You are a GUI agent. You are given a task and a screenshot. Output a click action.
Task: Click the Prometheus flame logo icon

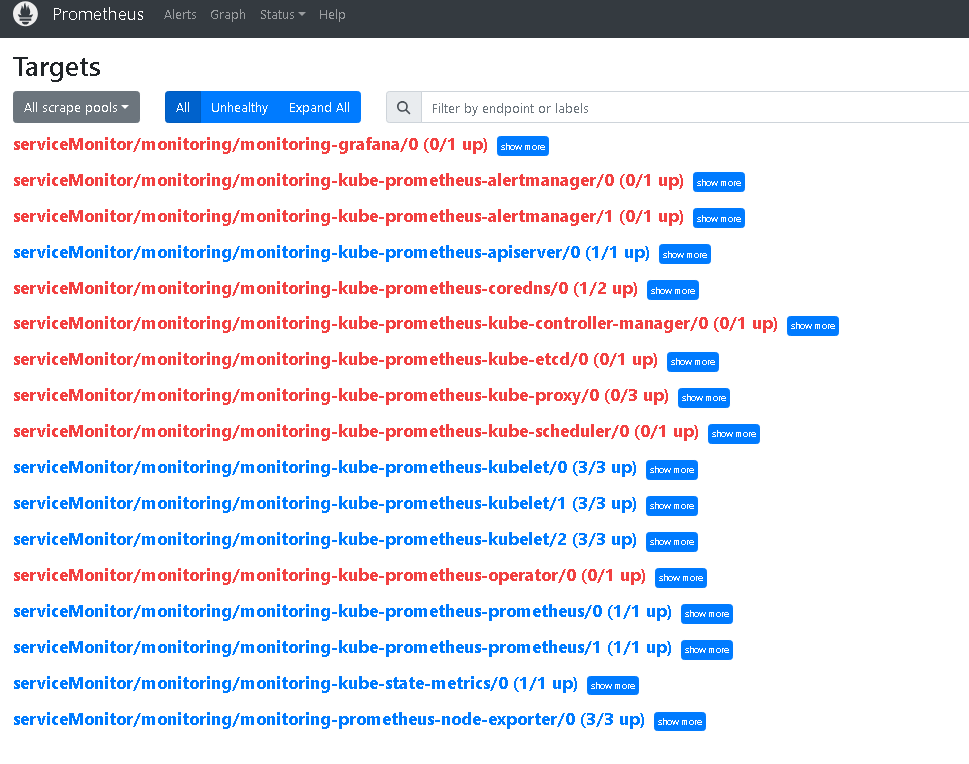[25, 14]
